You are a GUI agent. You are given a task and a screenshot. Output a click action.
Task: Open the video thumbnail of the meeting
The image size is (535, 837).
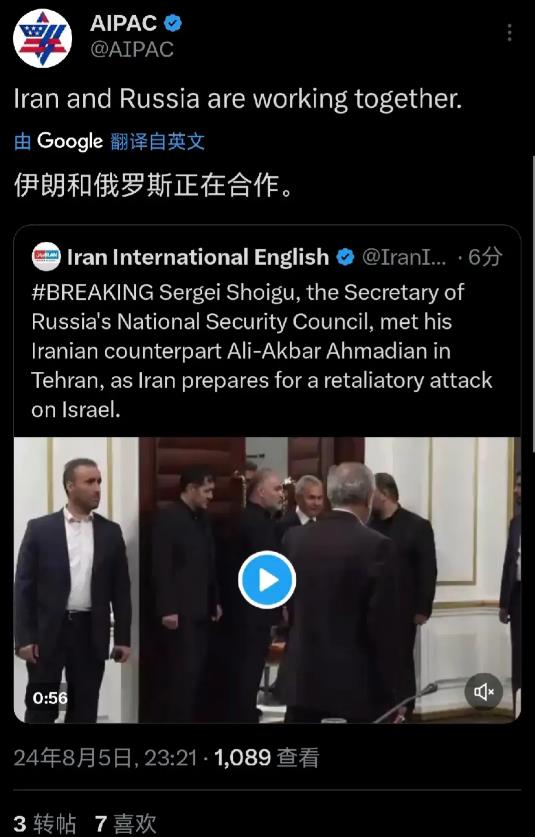(x=266, y=580)
